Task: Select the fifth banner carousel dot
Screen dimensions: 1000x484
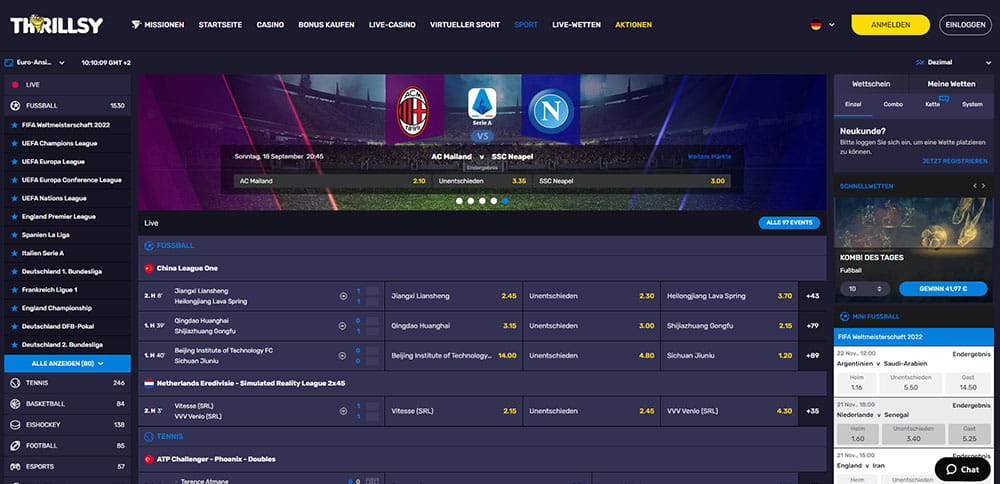Action: point(505,201)
